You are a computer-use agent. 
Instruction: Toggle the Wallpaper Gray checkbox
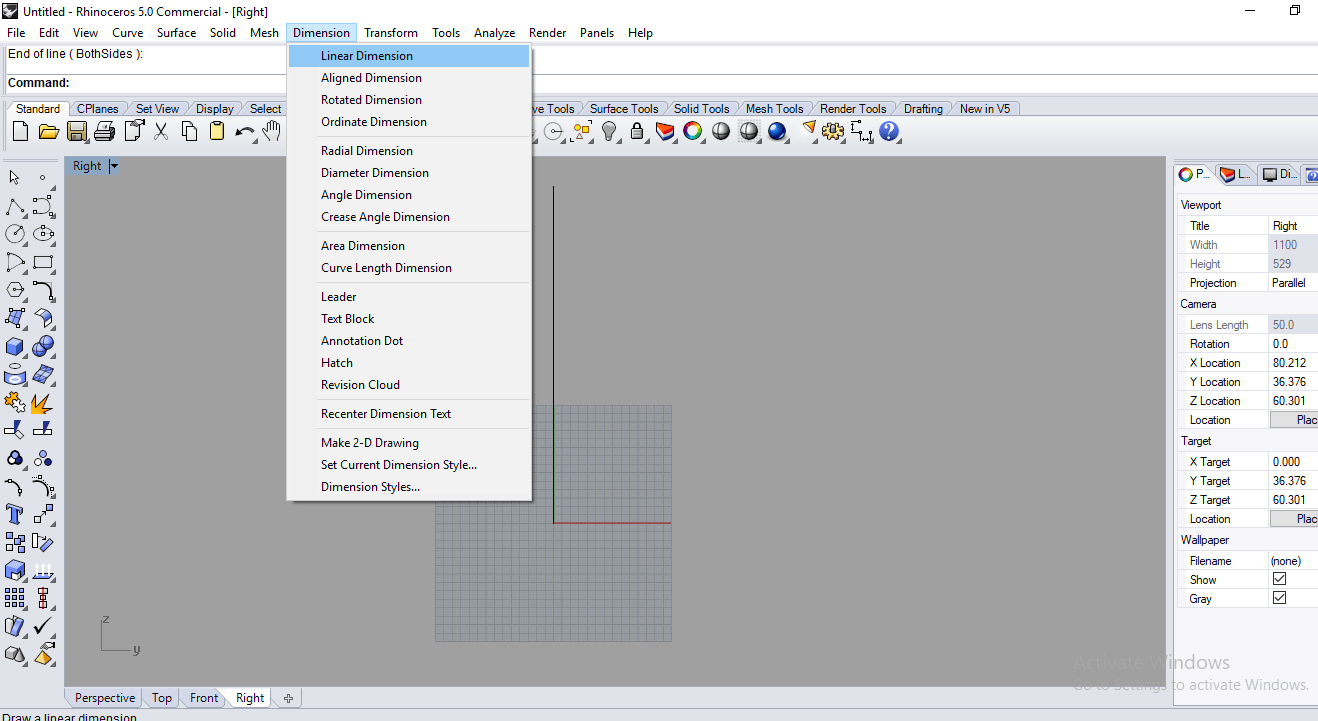coord(1279,598)
